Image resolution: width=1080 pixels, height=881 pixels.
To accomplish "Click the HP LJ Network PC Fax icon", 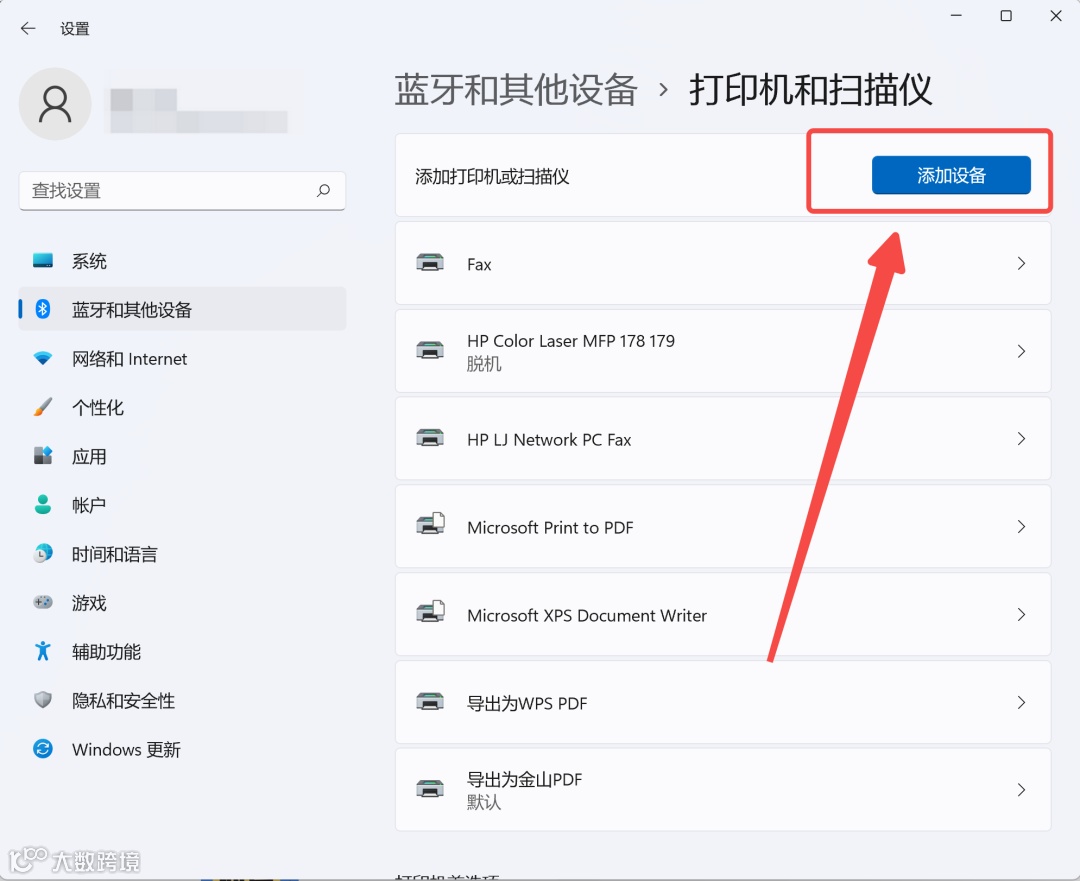I will pos(430,437).
